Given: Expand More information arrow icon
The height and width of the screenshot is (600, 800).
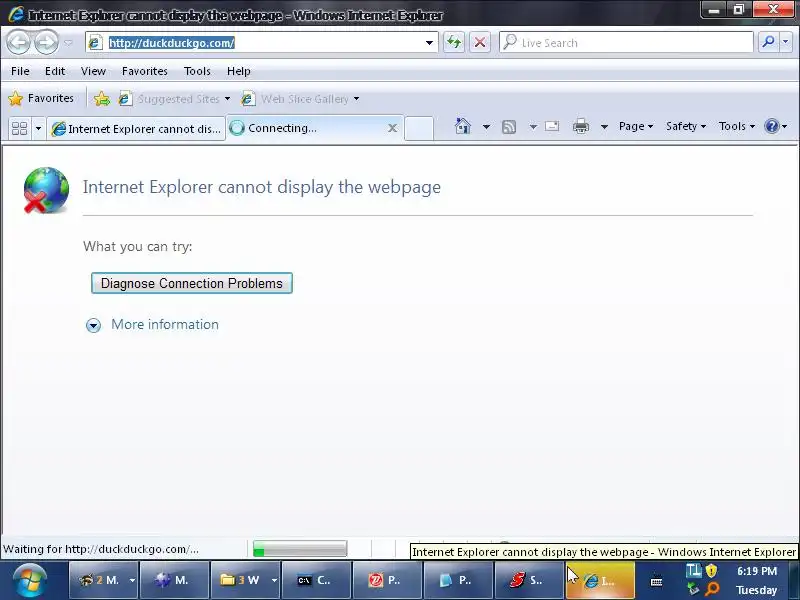Looking at the screenshot, I should [x=93, y=325].
